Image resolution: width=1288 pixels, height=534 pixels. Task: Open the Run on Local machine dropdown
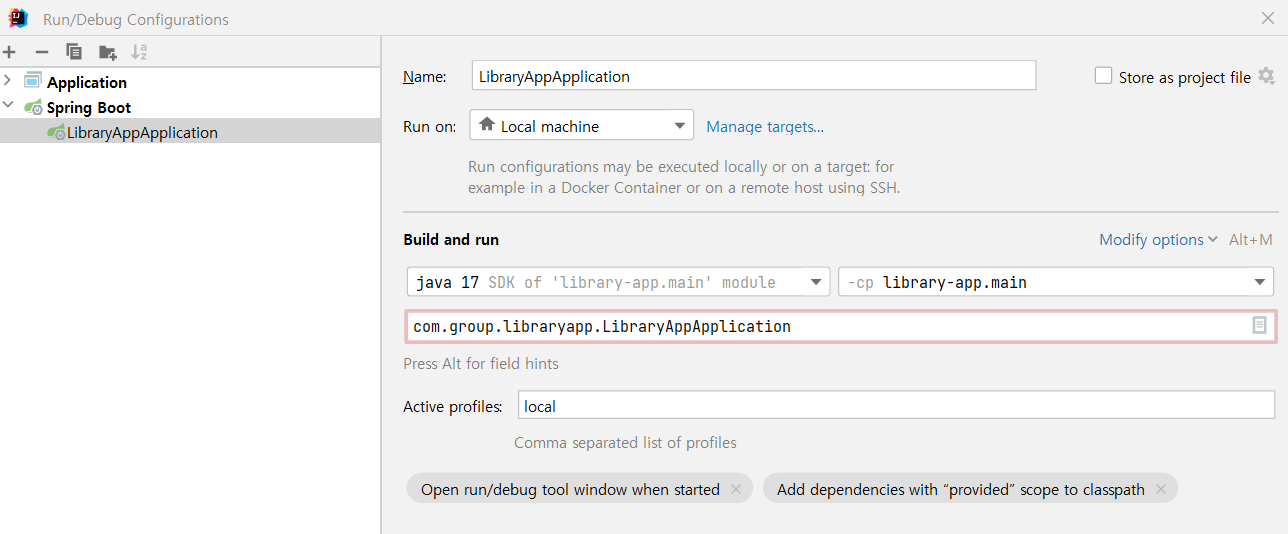click(581, 126)
